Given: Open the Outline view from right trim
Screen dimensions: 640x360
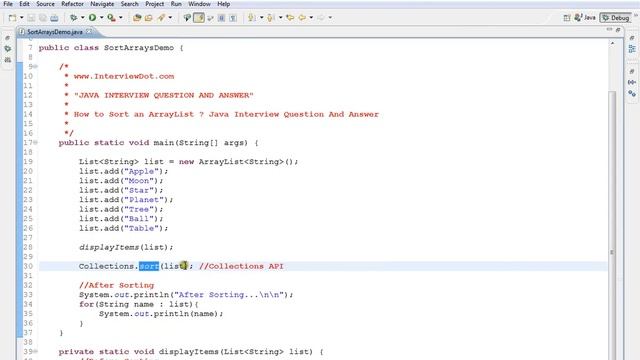Looking at the screenshot, I should pos(632,49).
